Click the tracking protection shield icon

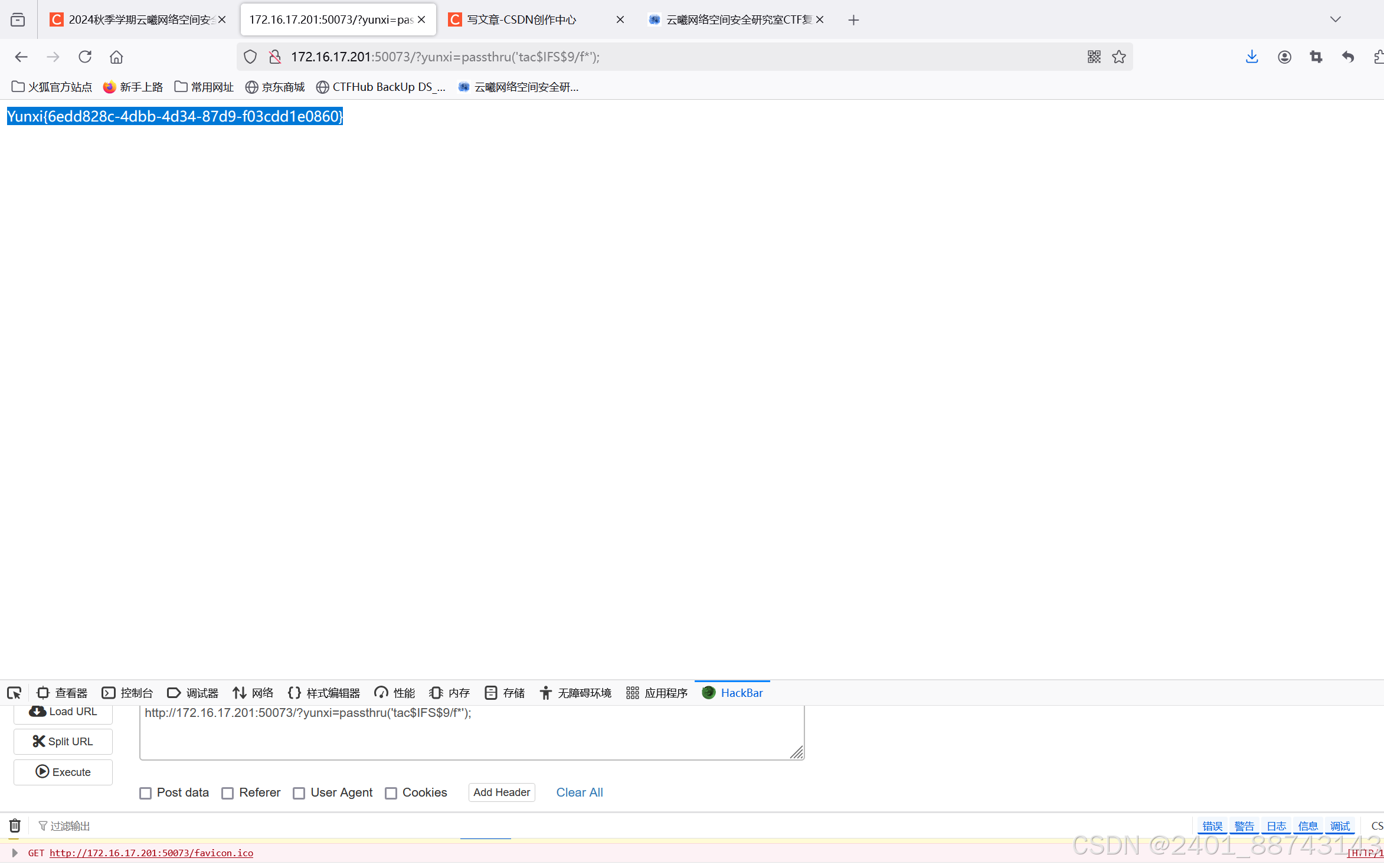250,57
